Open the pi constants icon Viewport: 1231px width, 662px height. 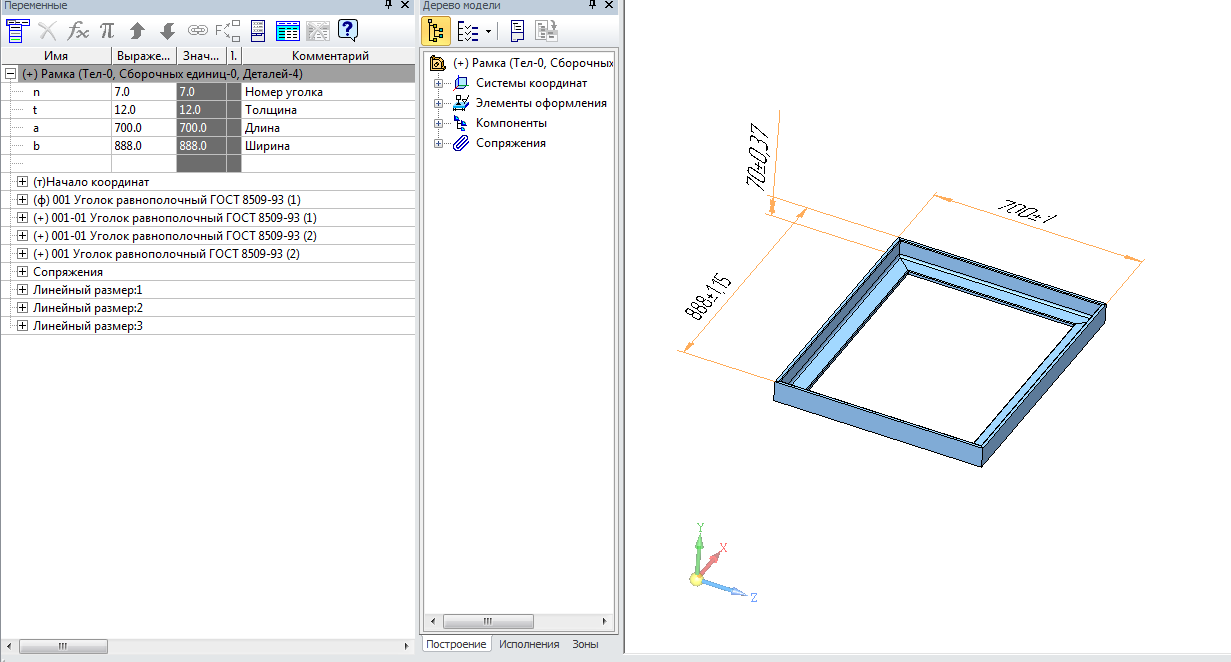107,30
